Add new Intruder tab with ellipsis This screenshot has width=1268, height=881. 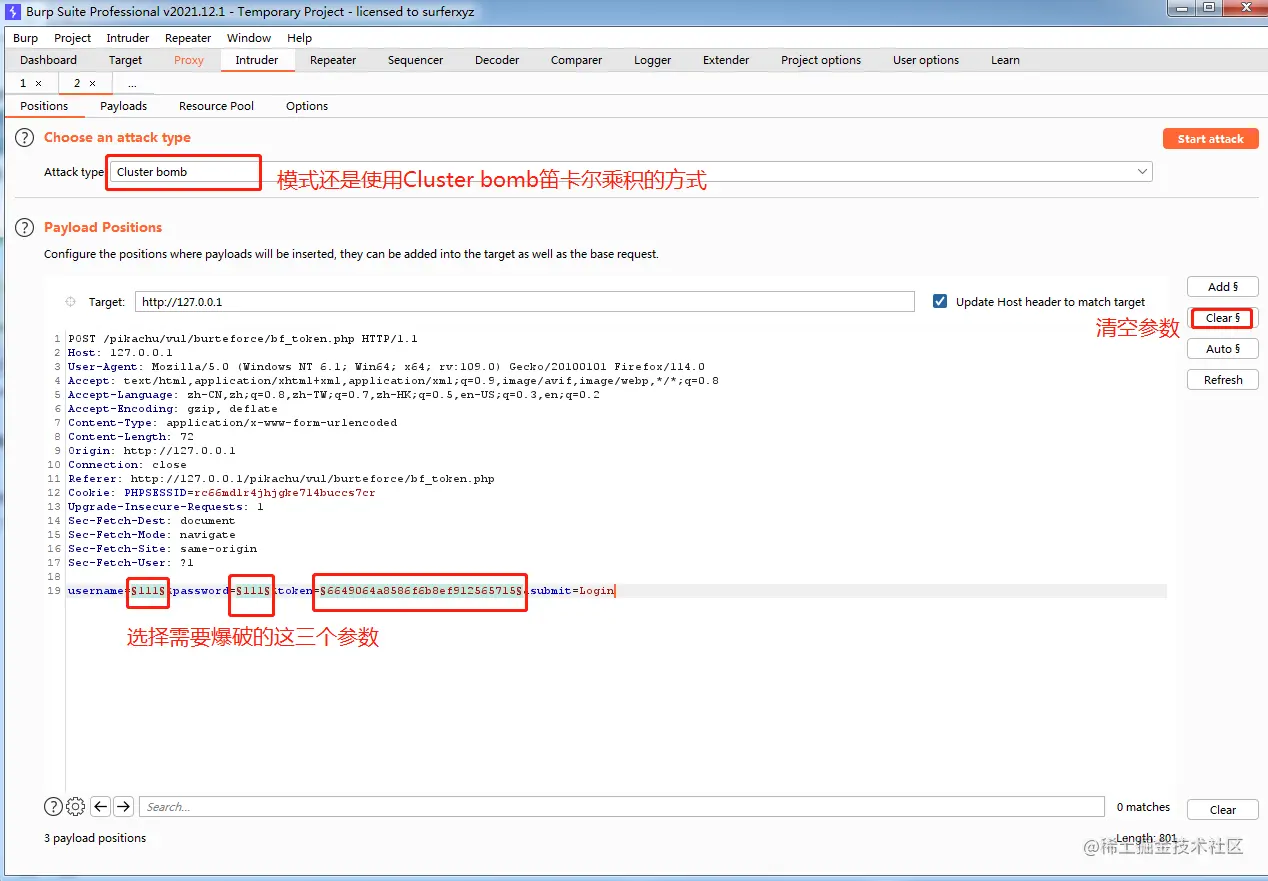(132, 84)
